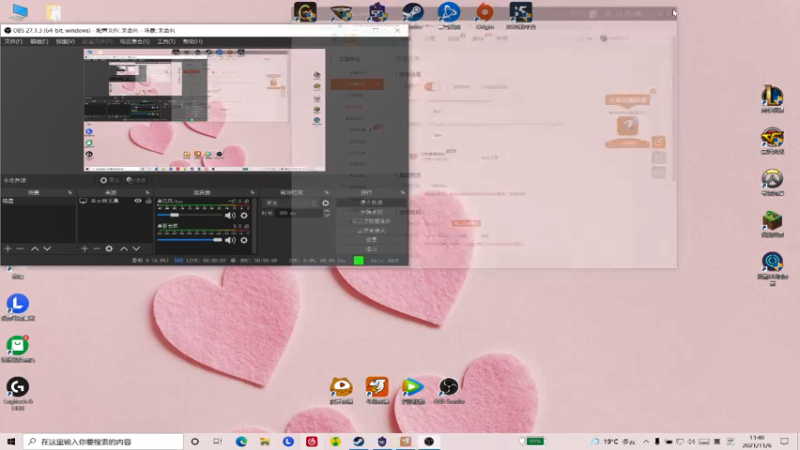Toggle orange switch in background settings window
The height and width of the screenshot is (450, 800).
[432, 87]
